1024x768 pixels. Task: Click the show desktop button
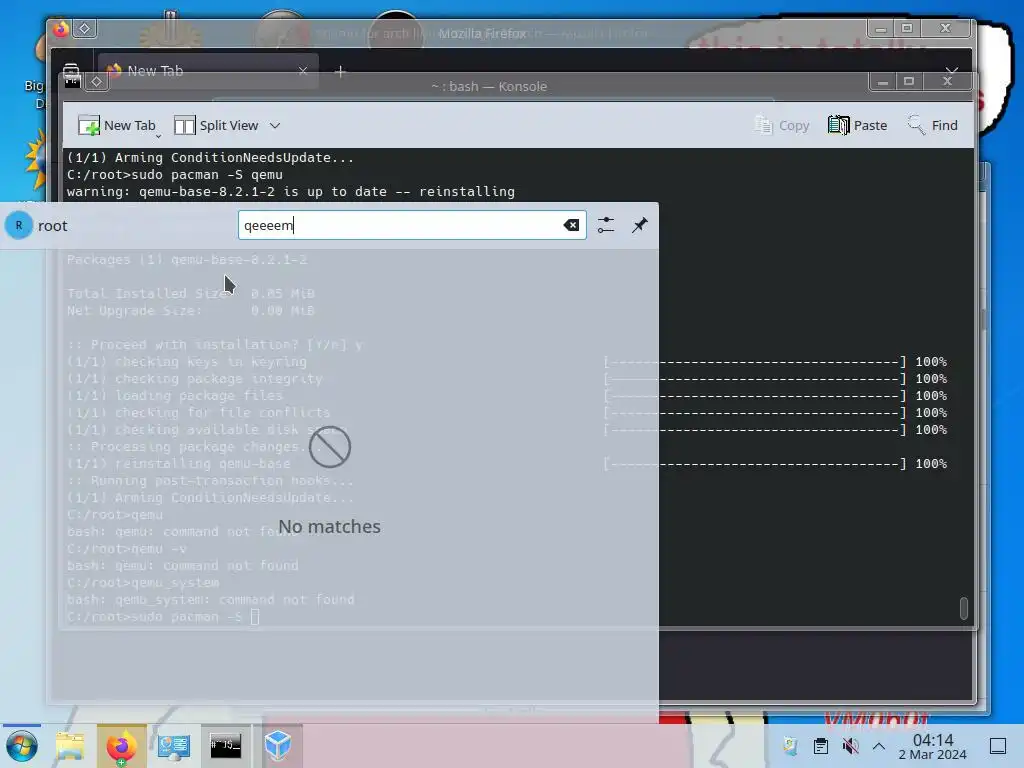point(998,746)
